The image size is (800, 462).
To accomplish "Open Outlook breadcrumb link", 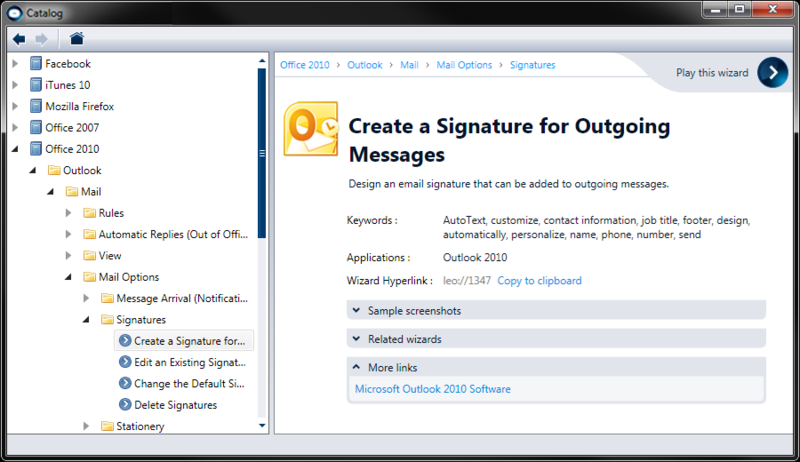I will pyautogui.click(x=365, y=65).
